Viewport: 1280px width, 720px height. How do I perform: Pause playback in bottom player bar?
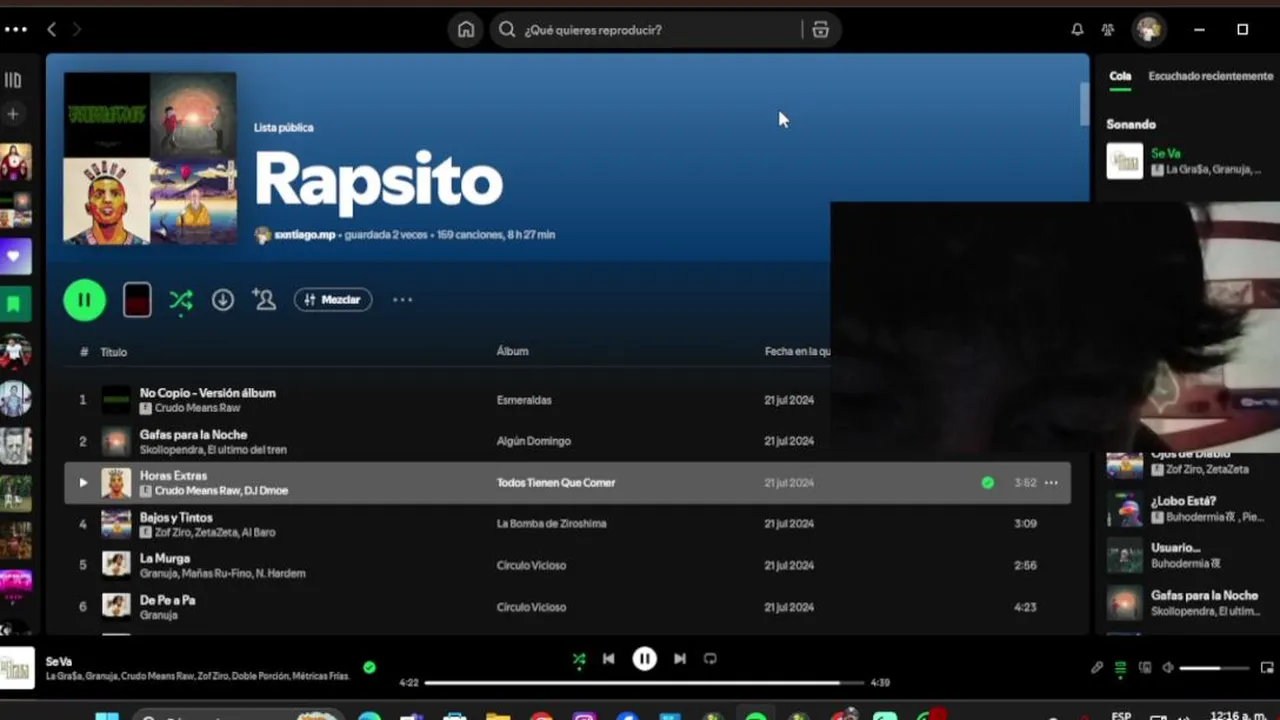pyautogui.click(x=645, y=659)
